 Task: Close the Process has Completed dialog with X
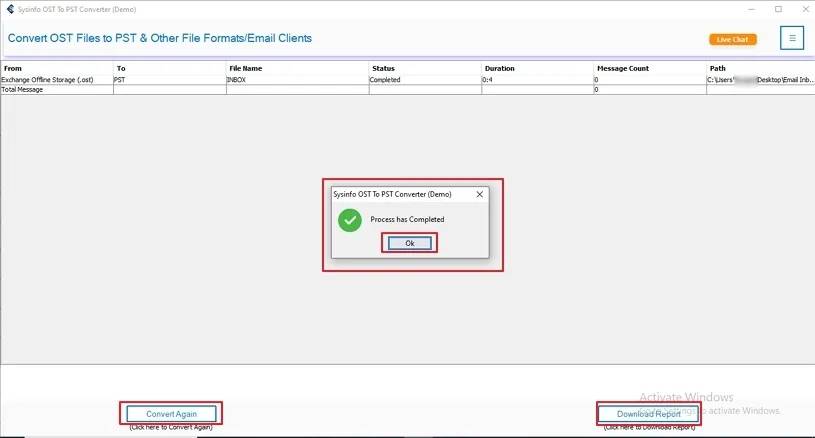pyautogui.click(x=480, y=194)
